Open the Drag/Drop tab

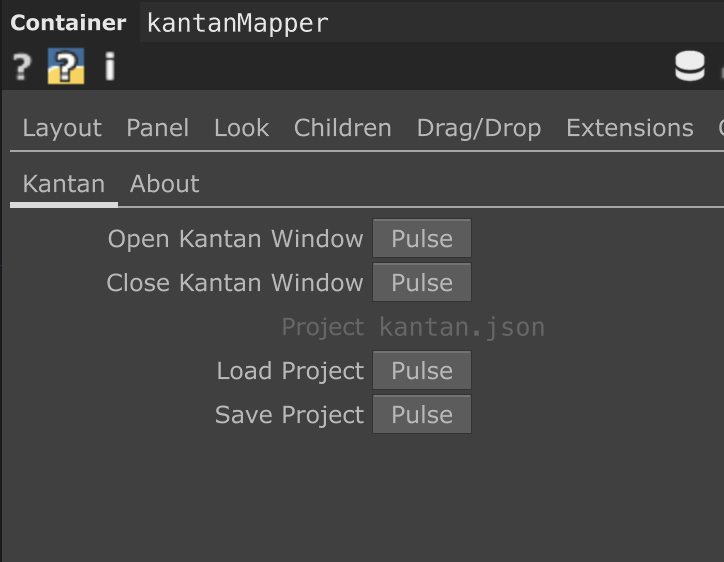[478, 128]
